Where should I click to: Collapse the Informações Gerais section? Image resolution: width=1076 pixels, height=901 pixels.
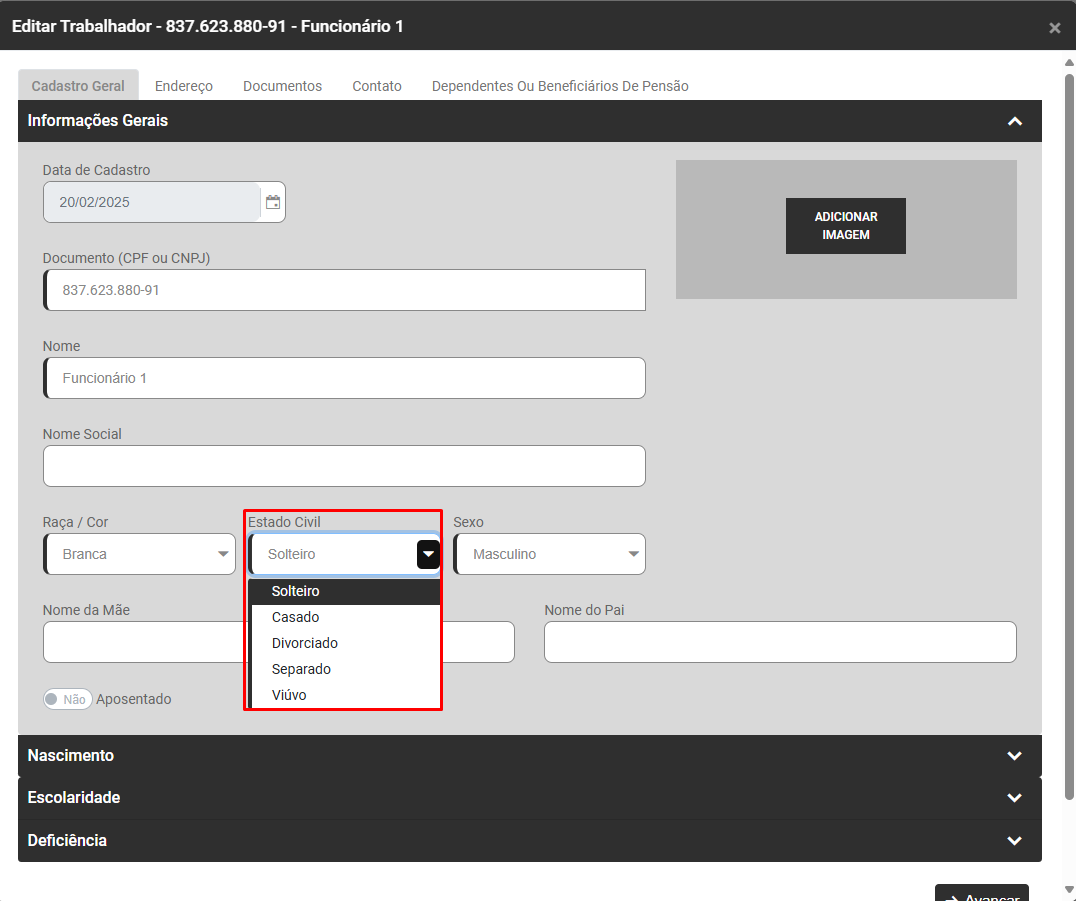[1014, 121]
